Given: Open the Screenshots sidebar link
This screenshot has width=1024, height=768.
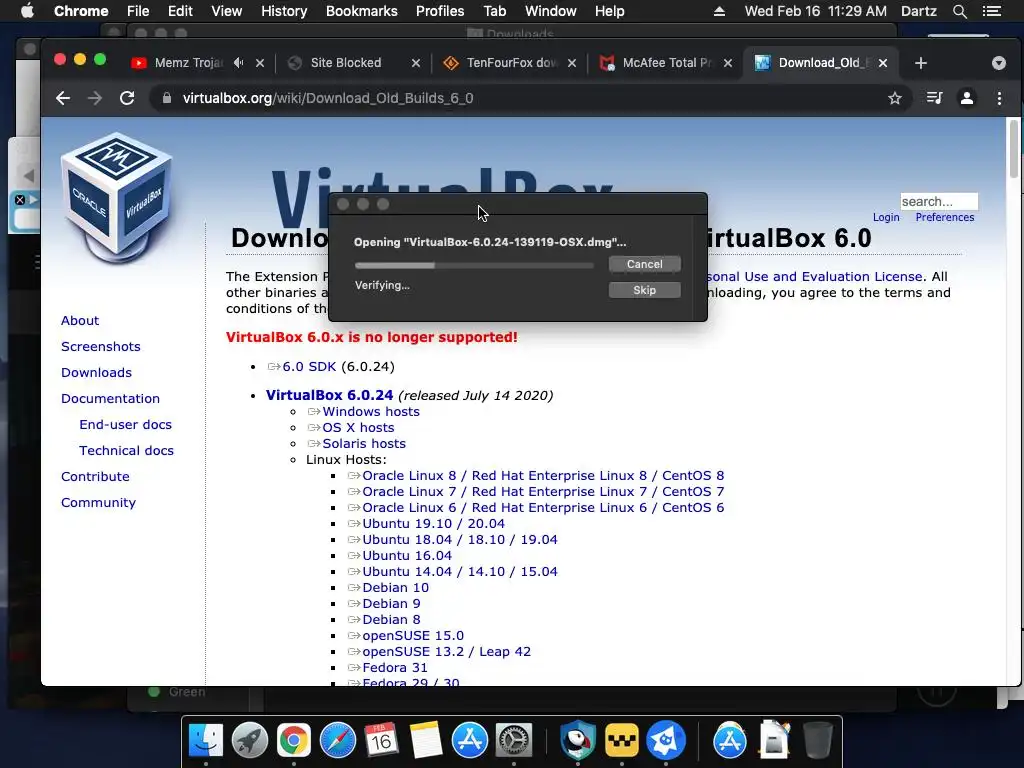Looking at the screenshot, I should (x=101, y=347).
